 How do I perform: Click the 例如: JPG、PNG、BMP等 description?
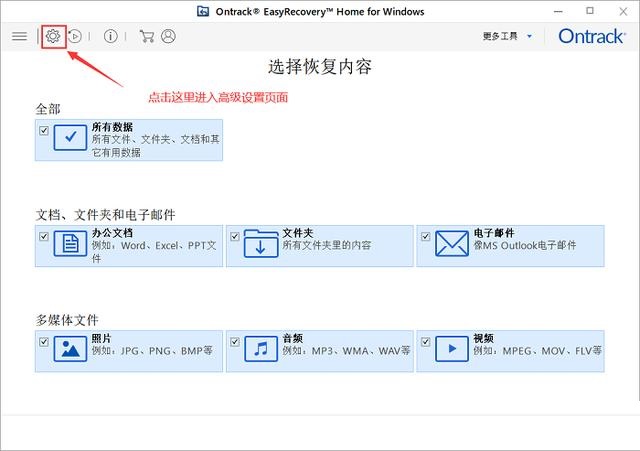pyautogui.click(x=152, y=351)
